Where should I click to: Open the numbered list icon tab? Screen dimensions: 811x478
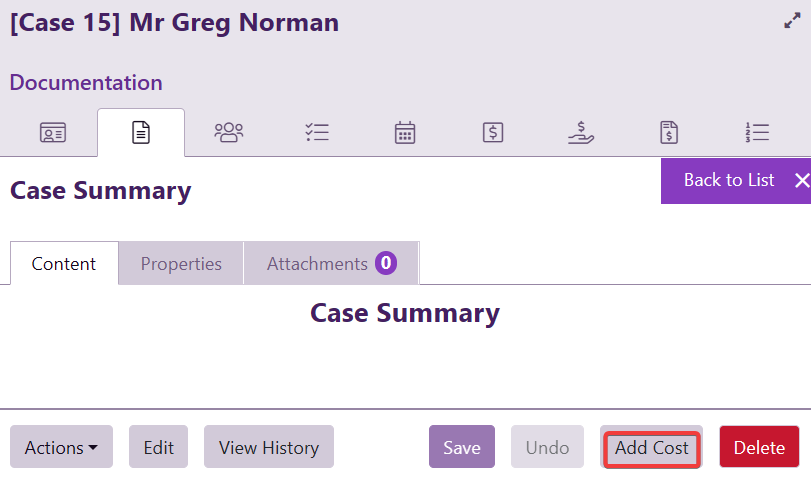pyautogui.click(x=757, y=132)
